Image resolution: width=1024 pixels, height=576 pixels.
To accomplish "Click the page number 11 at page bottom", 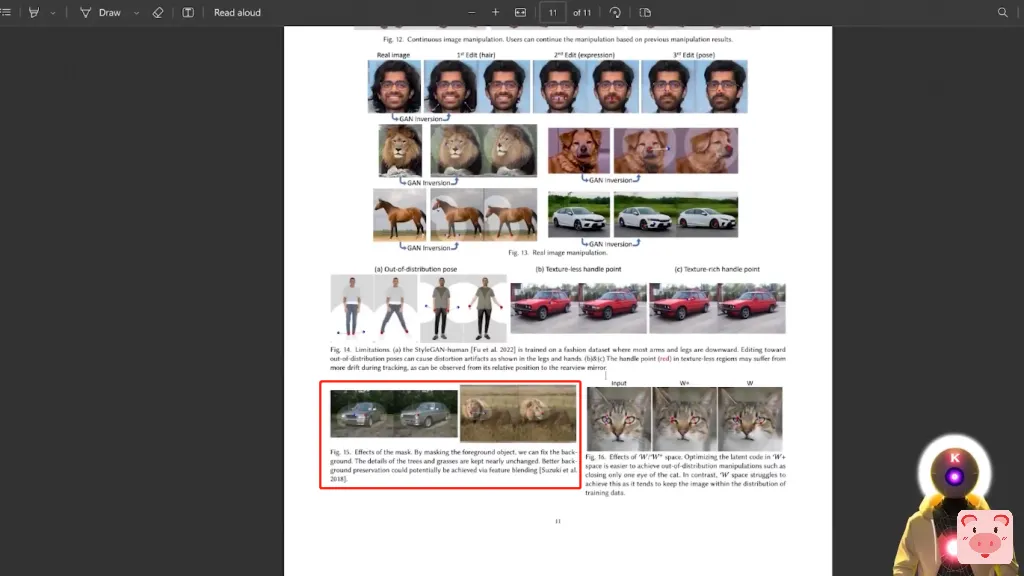I will point(558,521).
